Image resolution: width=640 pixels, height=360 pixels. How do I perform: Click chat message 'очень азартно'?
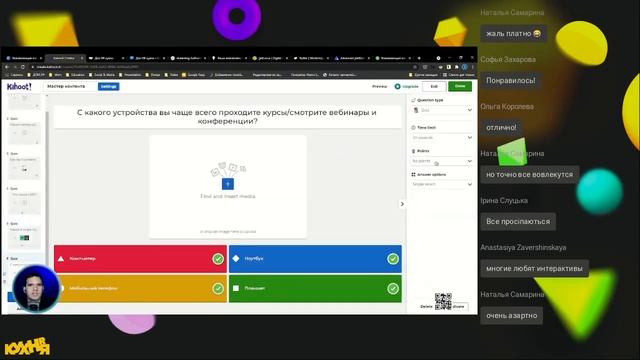(511, 316)
